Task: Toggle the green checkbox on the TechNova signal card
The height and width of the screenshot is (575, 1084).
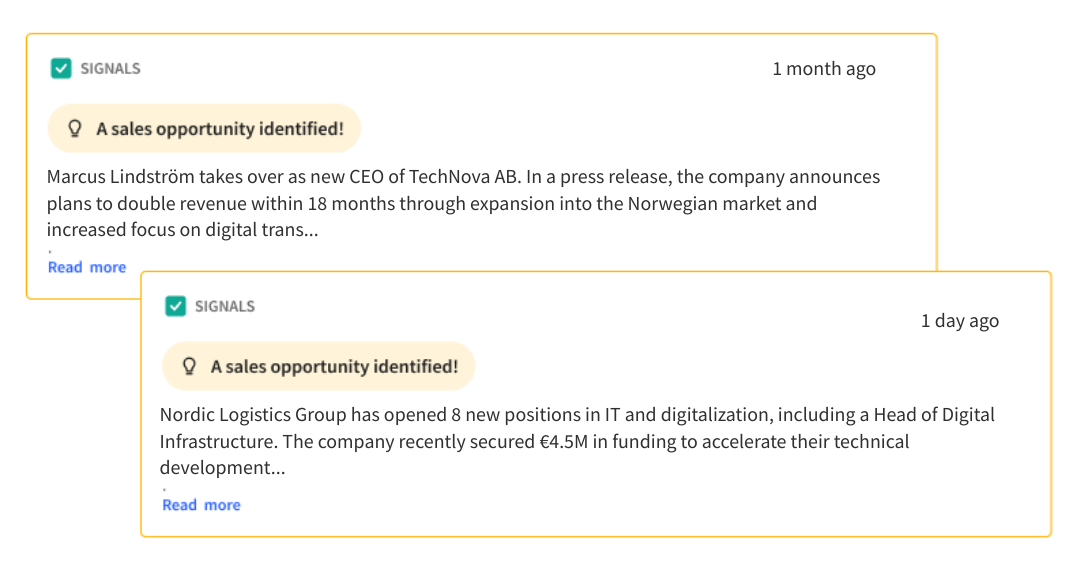Action: tap(61, 69)
